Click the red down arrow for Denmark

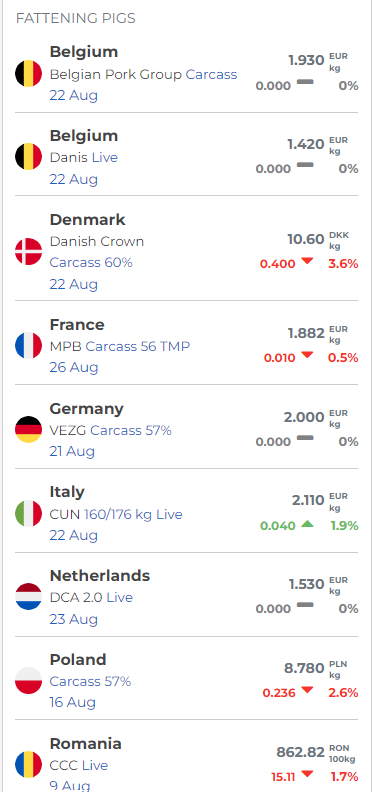(307, 262)
